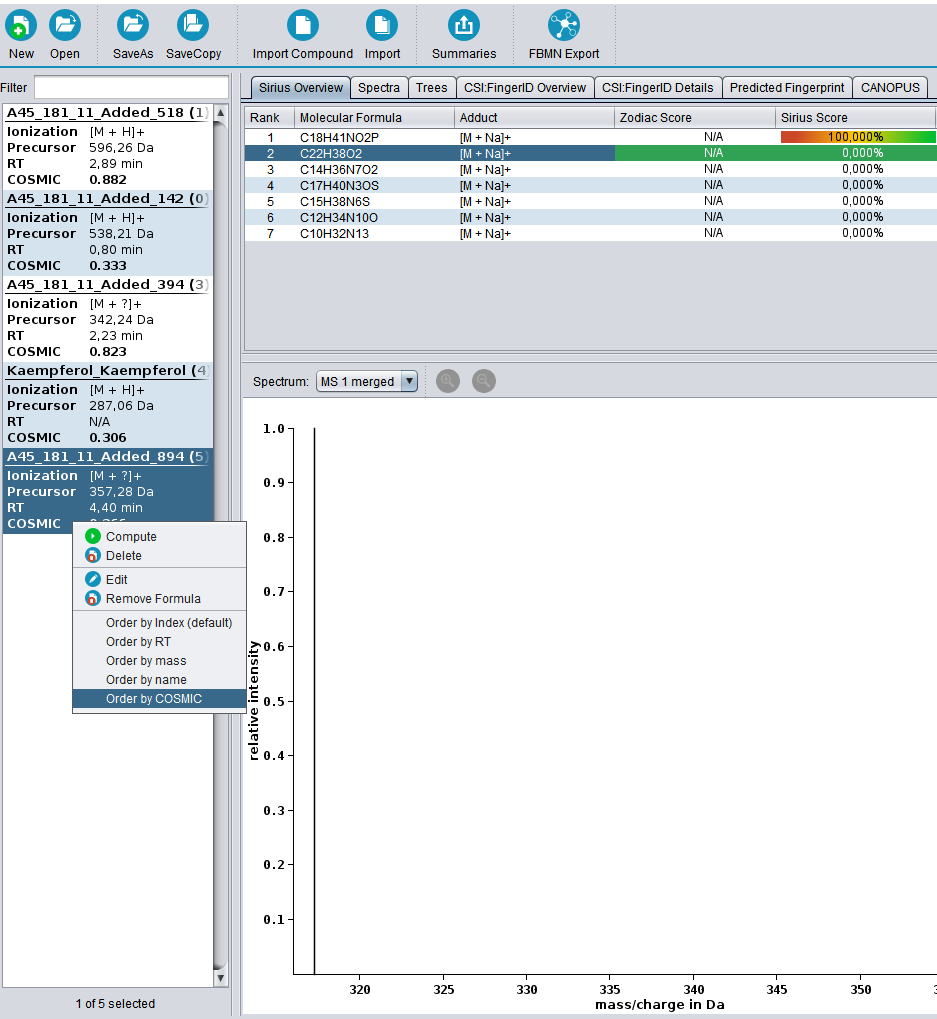Choose Order by mass menu entry
Screen dimensions: 937x1019
[x=159, y=660]
